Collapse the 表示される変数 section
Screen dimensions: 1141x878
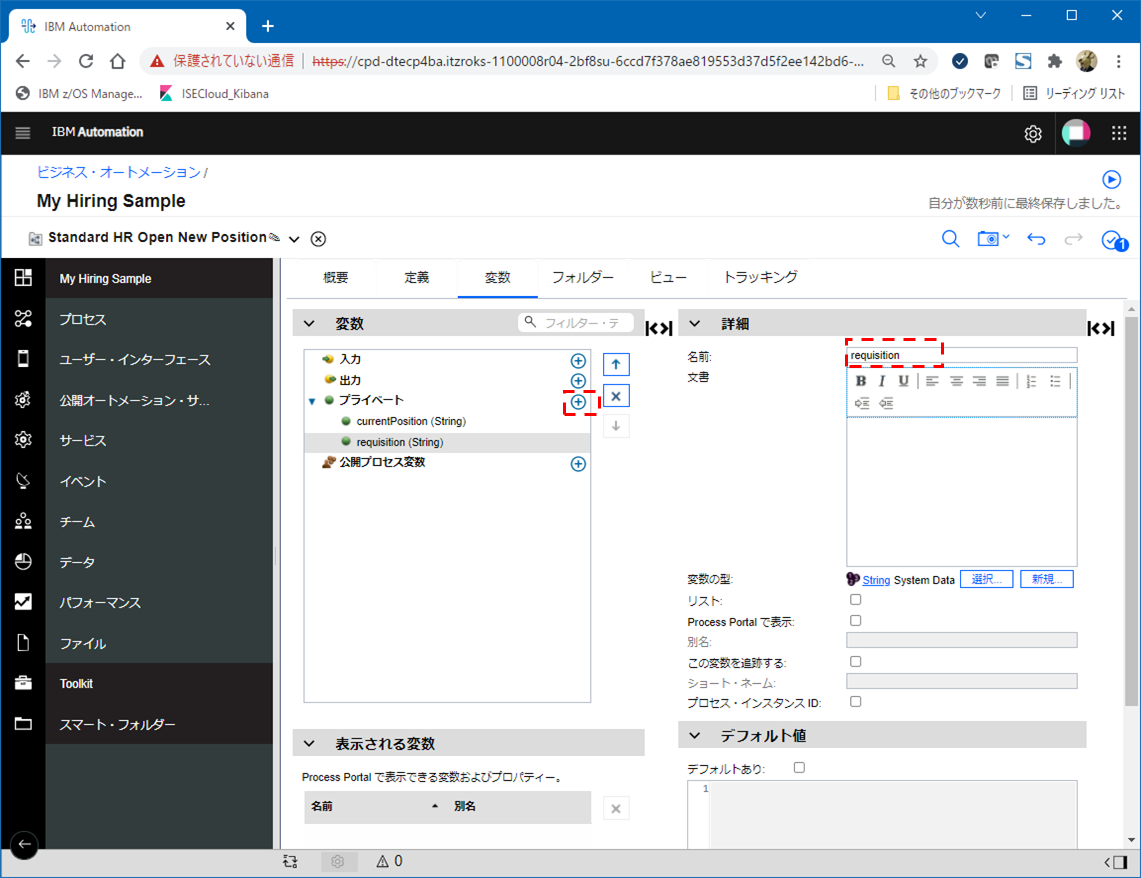(309, 743)
